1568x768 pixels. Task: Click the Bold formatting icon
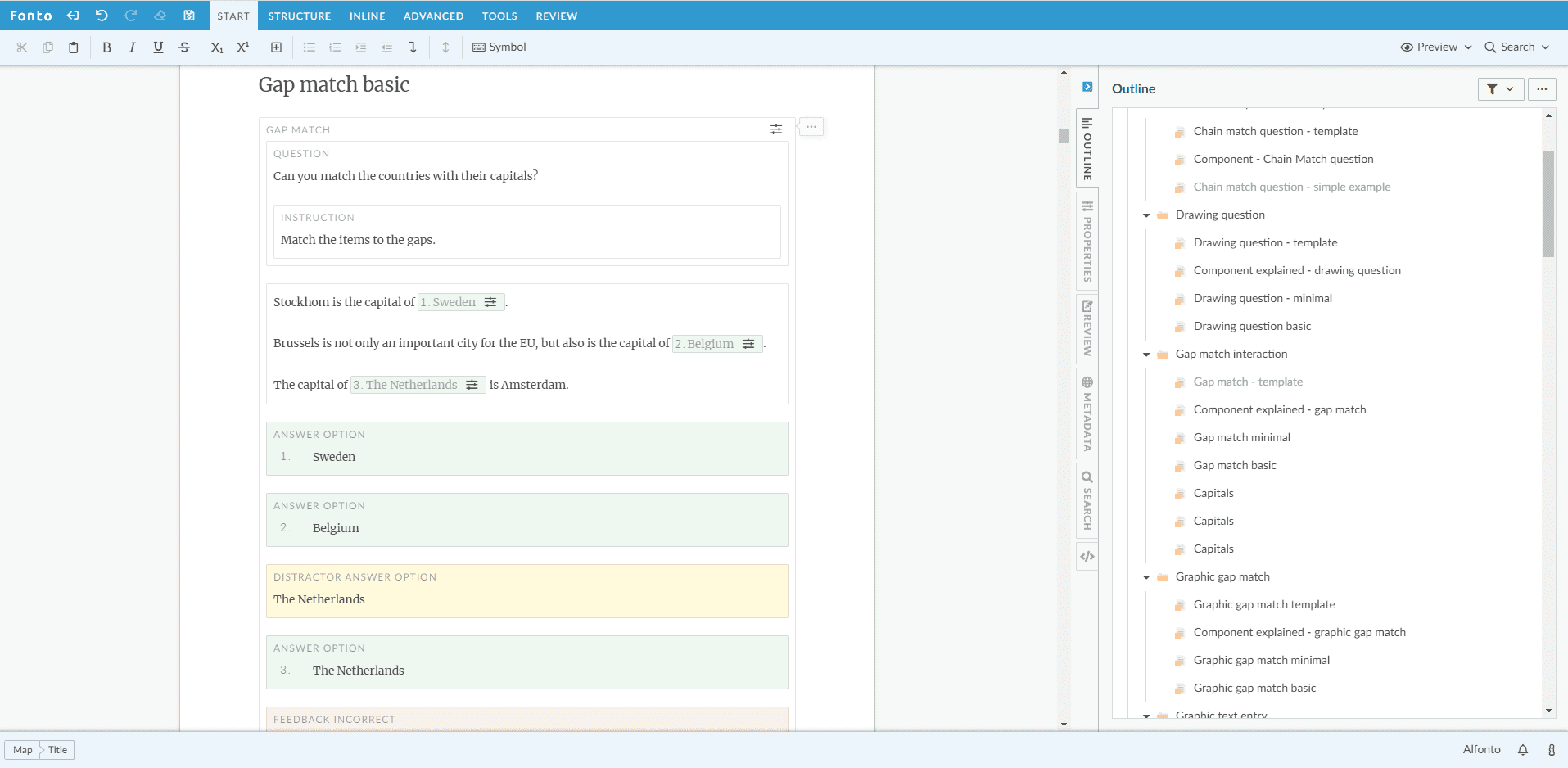(x=106, y=47)
